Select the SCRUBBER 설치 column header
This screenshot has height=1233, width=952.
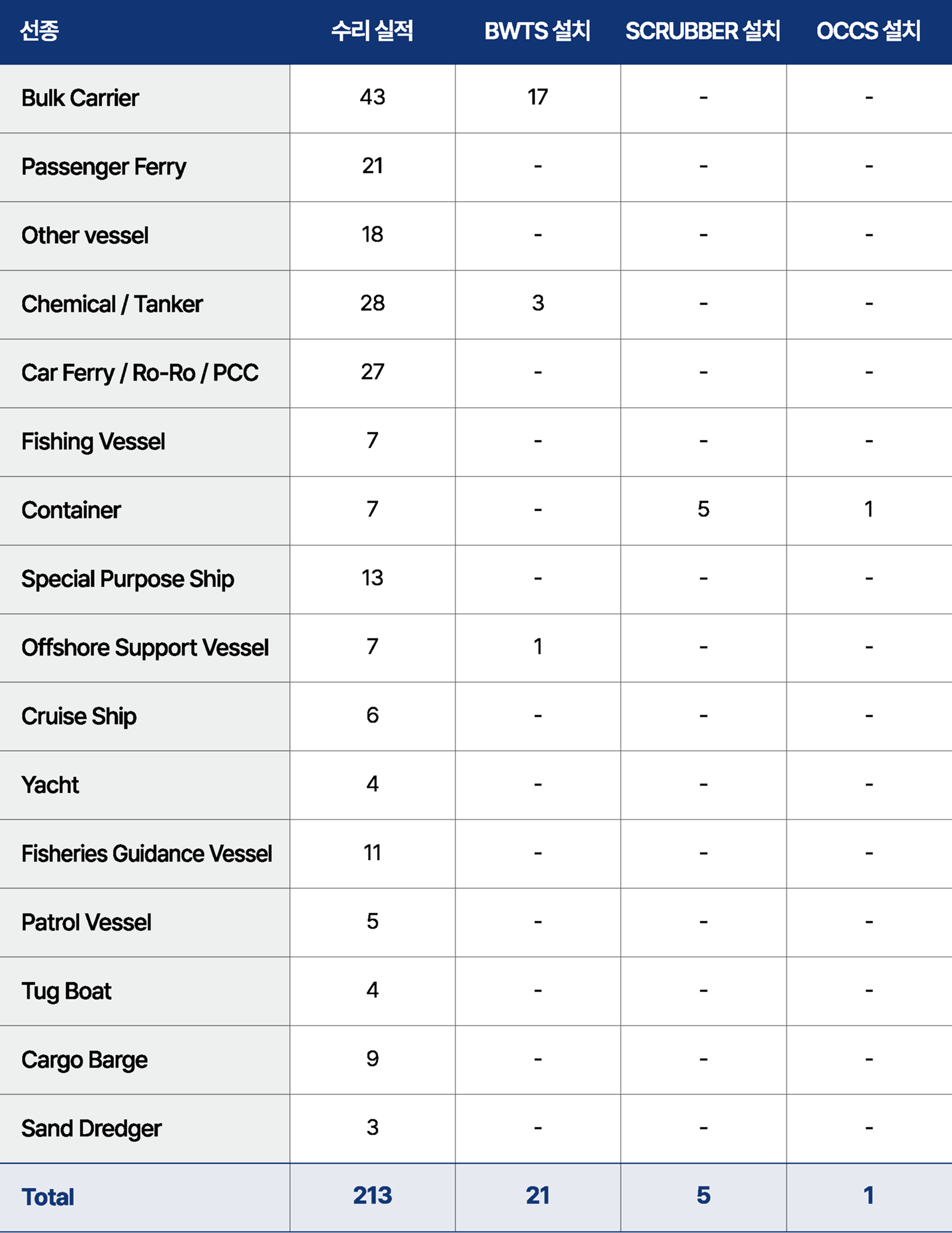[703, 31]
